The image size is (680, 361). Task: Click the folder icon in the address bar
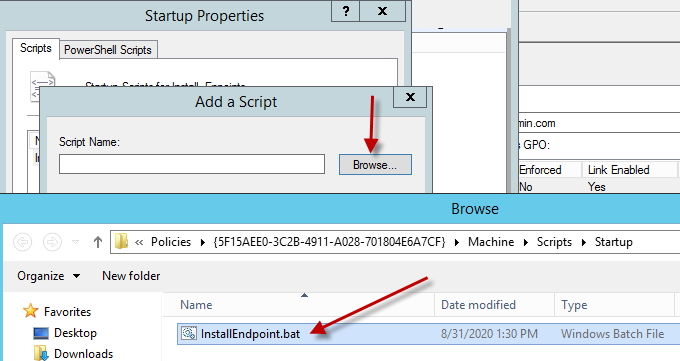click(121, 241)
